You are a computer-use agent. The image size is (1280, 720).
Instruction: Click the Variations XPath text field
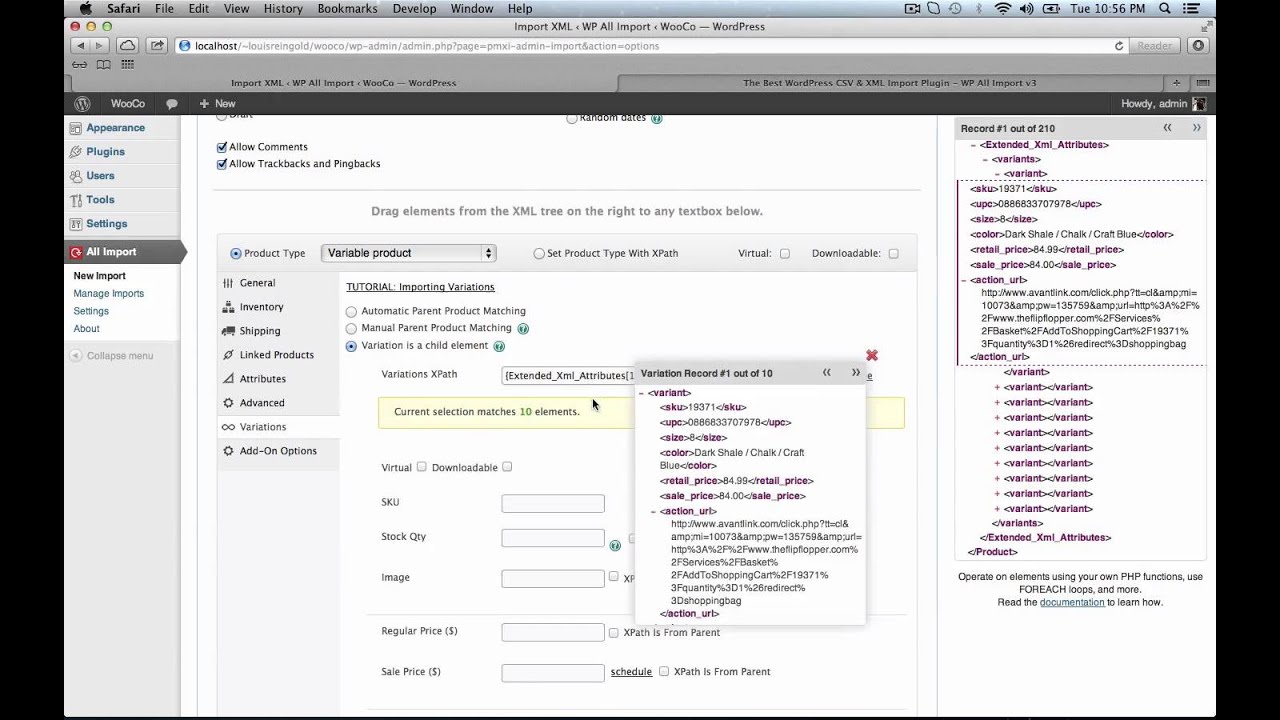pos(568,375)
